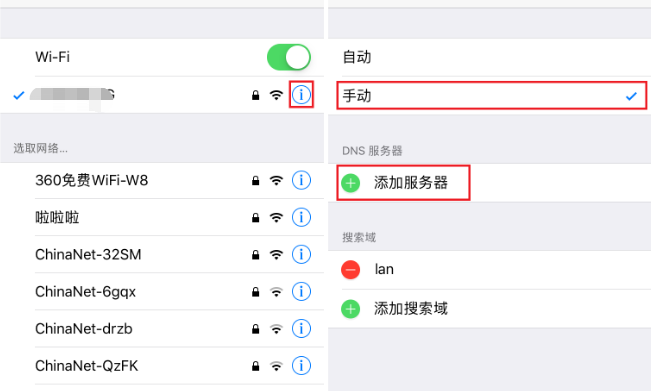Tap green plus icon for 添加服务器

pos(351,183)
